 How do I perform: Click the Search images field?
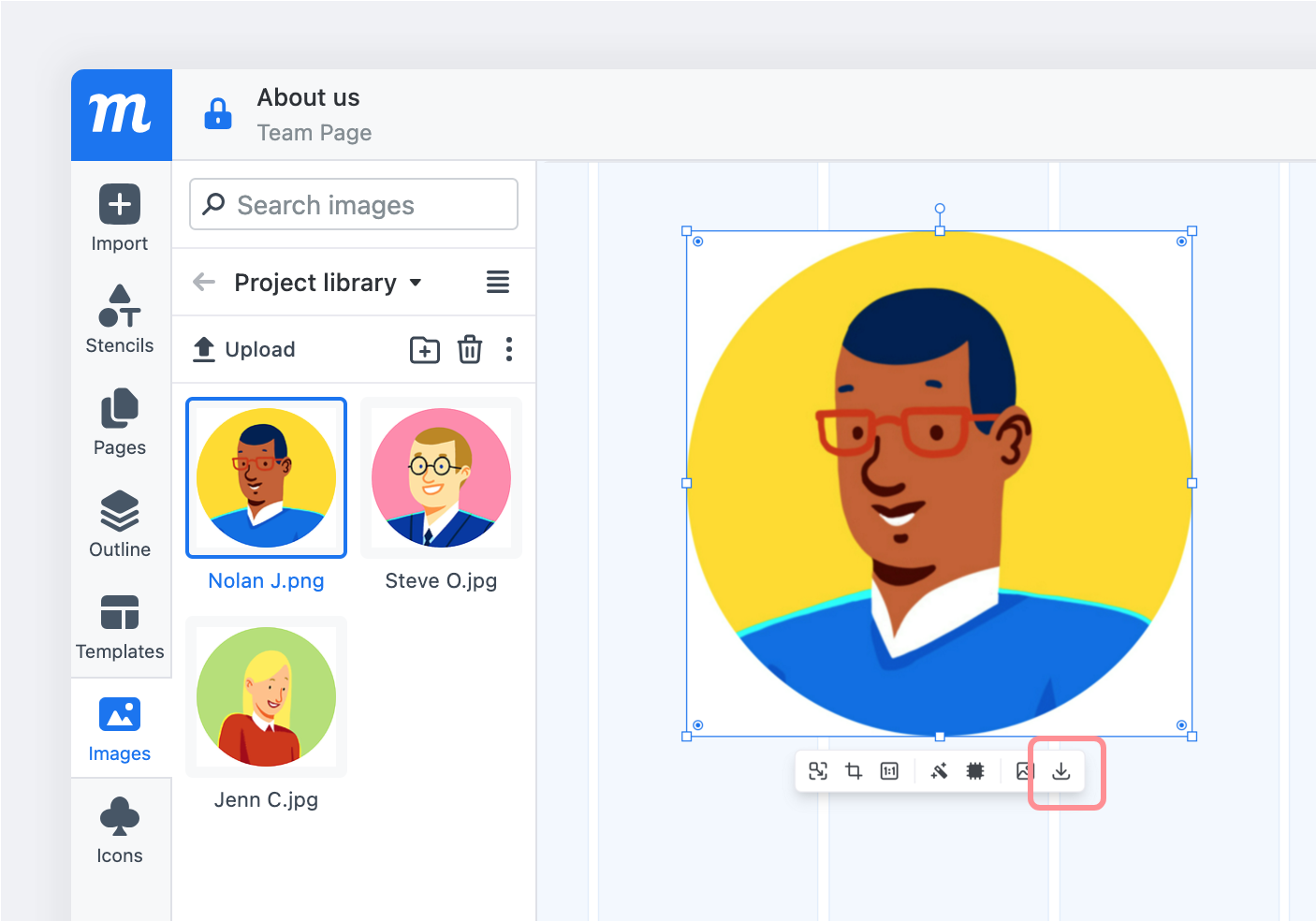[354, 204]
